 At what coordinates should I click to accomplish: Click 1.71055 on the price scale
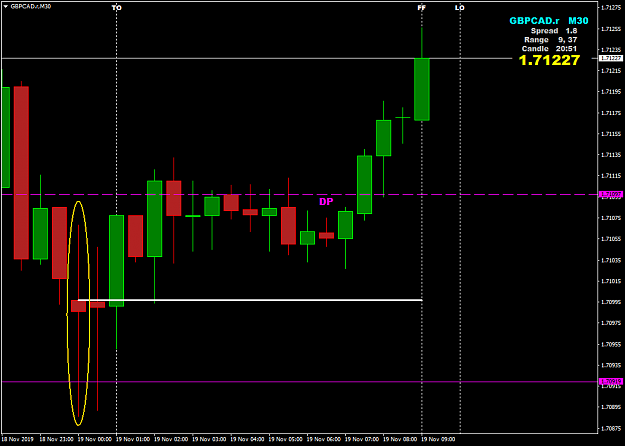tap(611, 239)
